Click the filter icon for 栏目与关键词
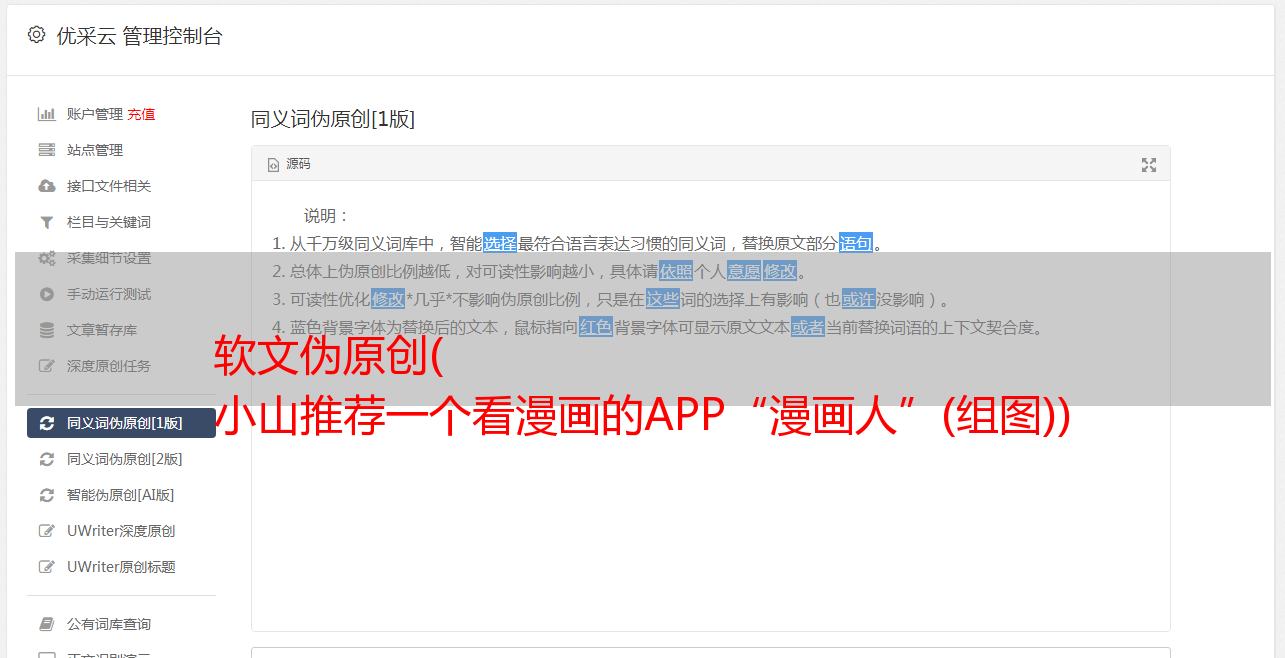The width and height of the screenshot is (1285, 658). point(46,222)
